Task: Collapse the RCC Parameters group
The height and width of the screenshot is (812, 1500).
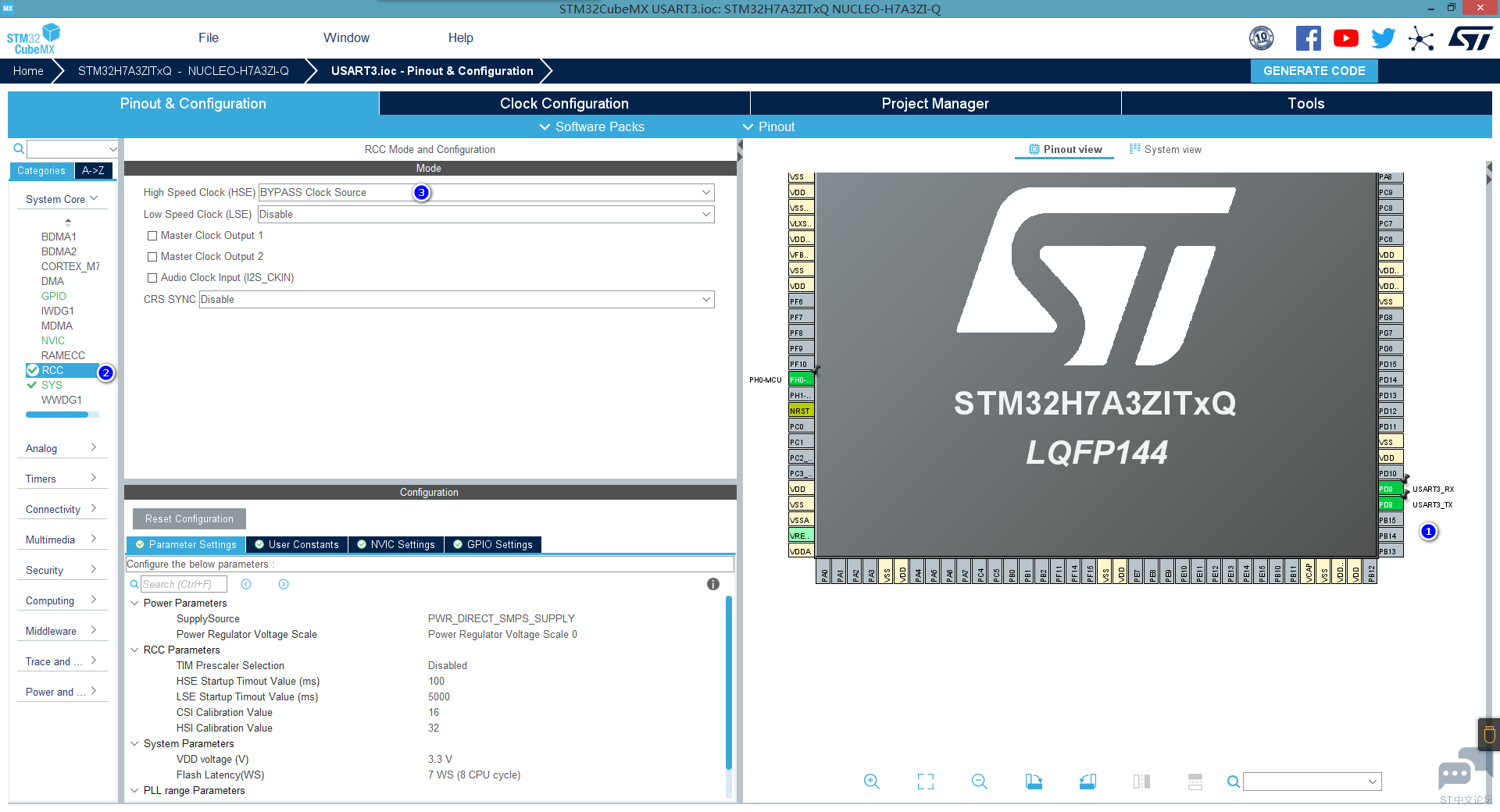Action: [x=134, y=650]
